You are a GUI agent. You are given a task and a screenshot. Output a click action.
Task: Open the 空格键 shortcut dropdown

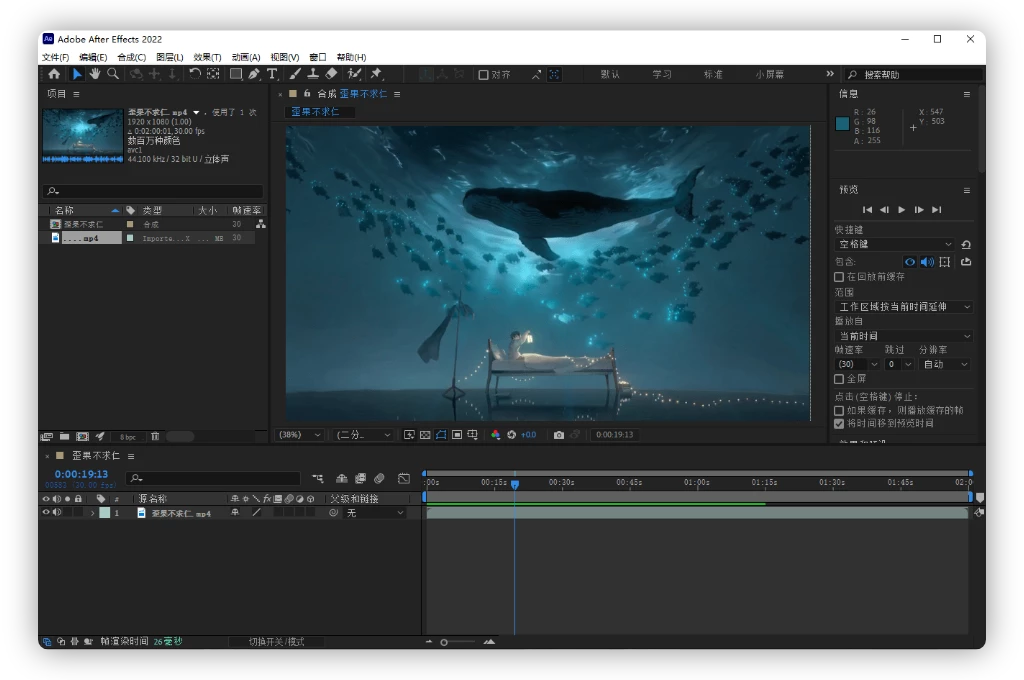coord(895,244)
